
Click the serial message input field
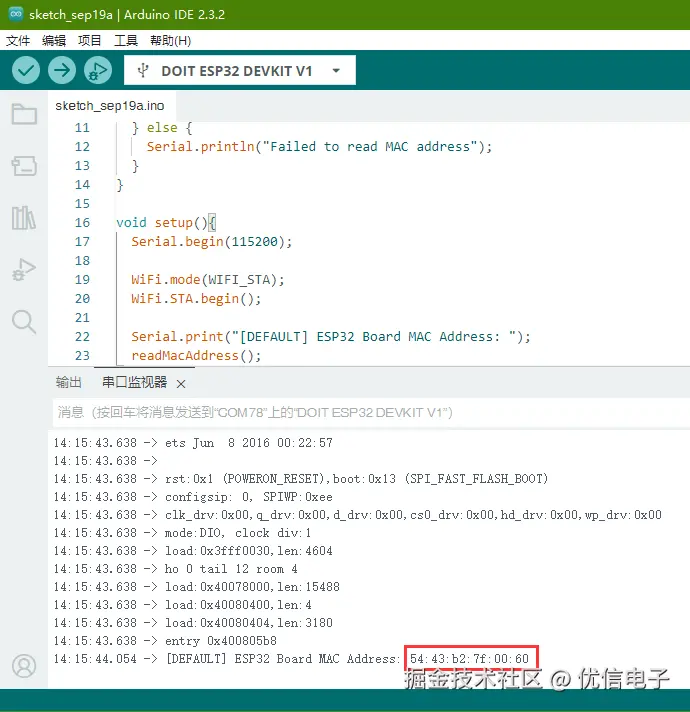click(x=371, y=412)
